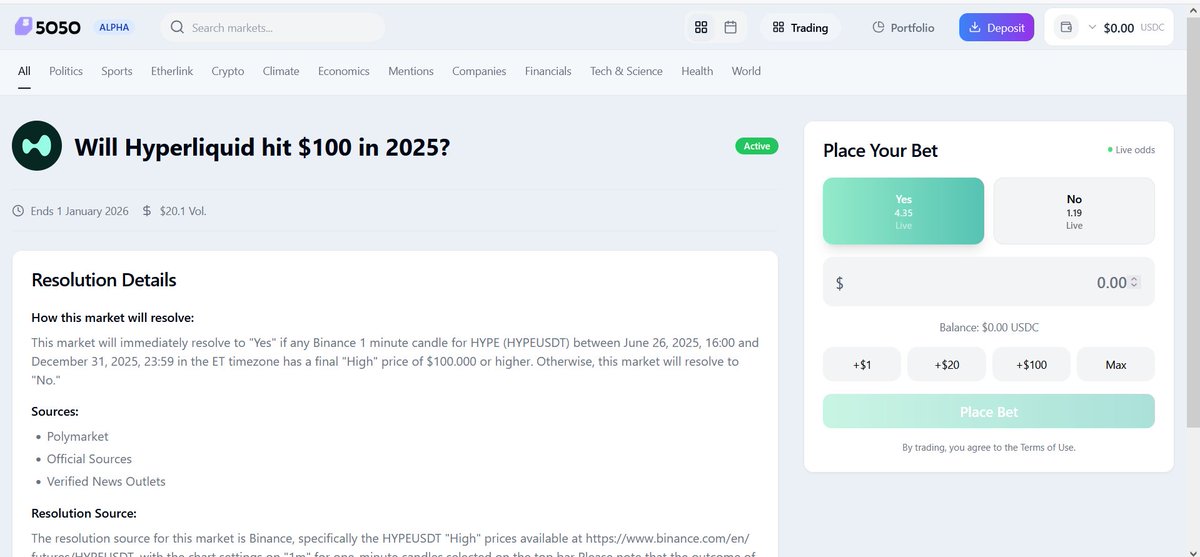Switch to calendar view icon
The image size is (1200, 557).
pos(731,27)
